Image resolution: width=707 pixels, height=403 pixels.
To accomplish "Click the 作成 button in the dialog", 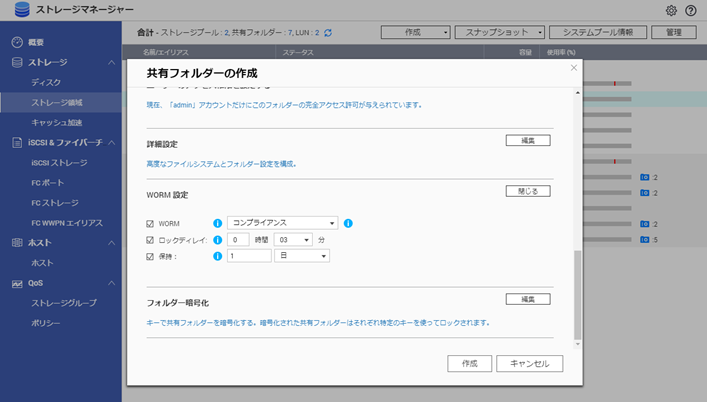I will 469,364.
